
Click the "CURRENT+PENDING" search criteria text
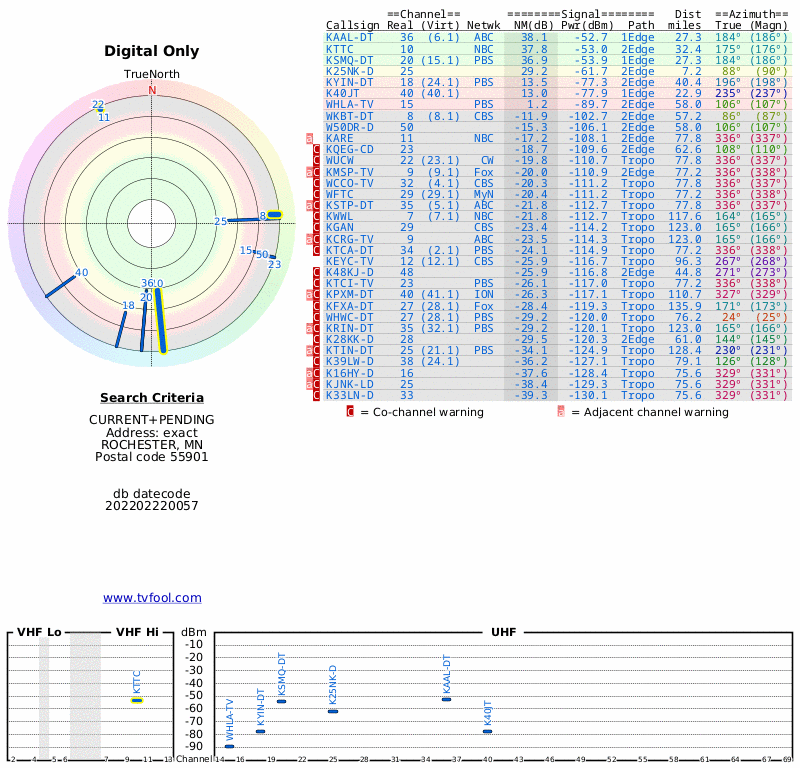pyautogui.click(x=152, y=419)
